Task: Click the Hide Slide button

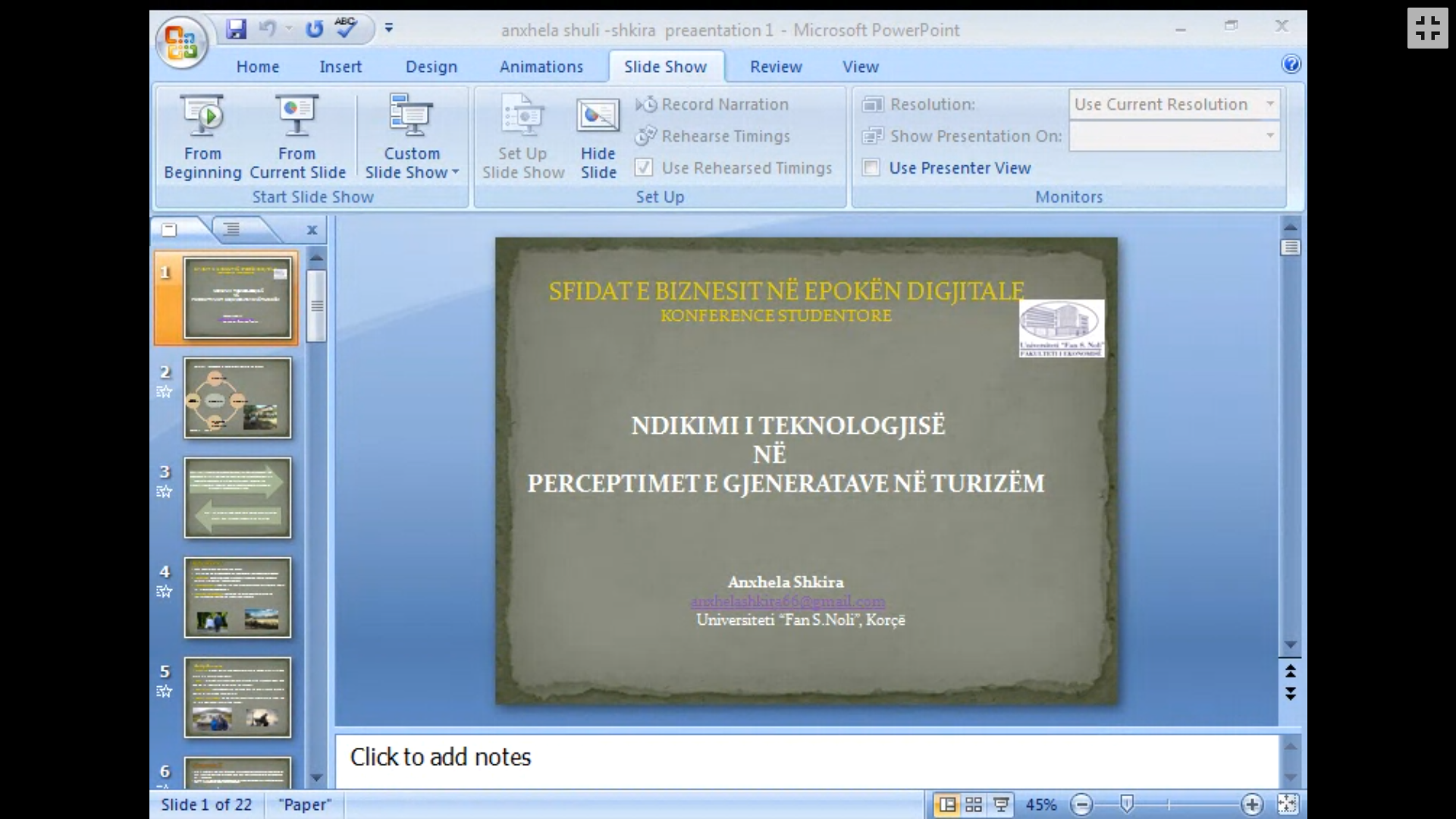Action: point(598,136)
